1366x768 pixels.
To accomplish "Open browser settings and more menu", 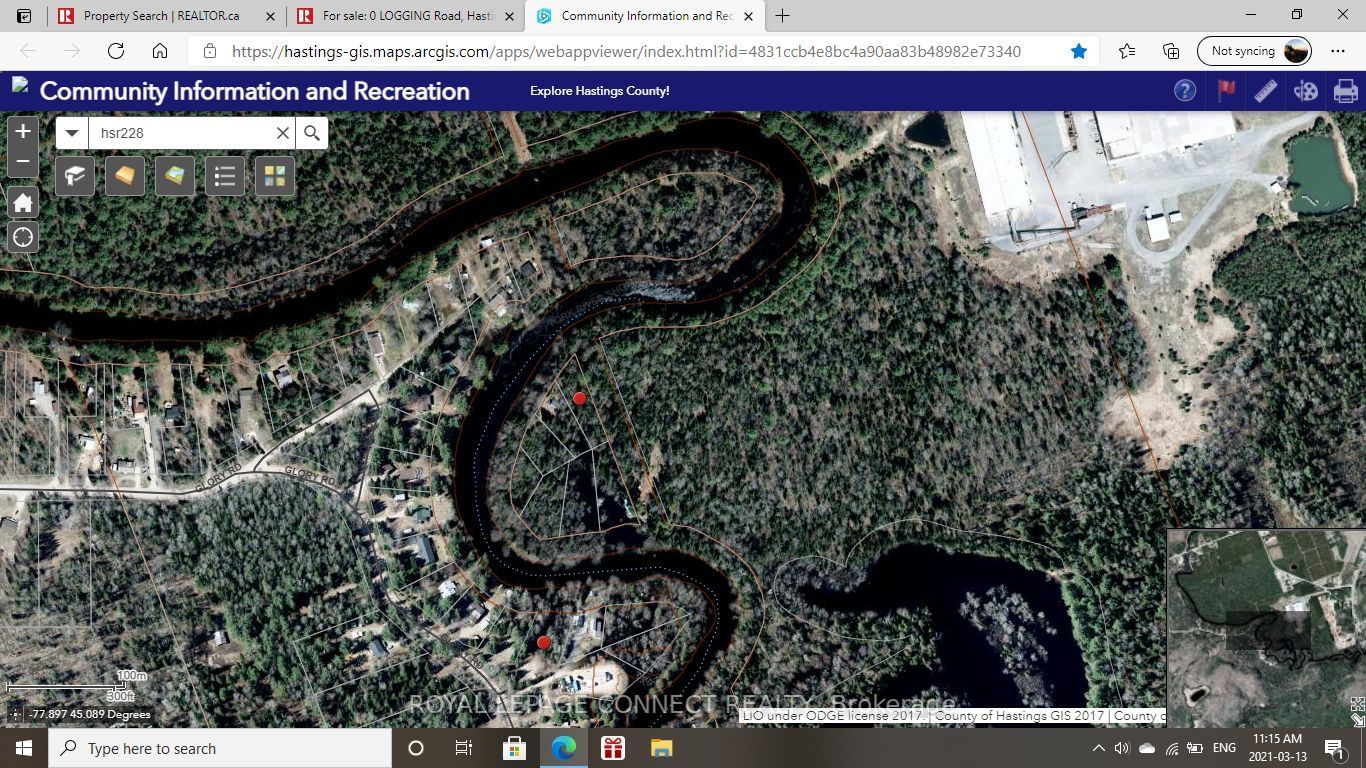I will coord(1338,51).
